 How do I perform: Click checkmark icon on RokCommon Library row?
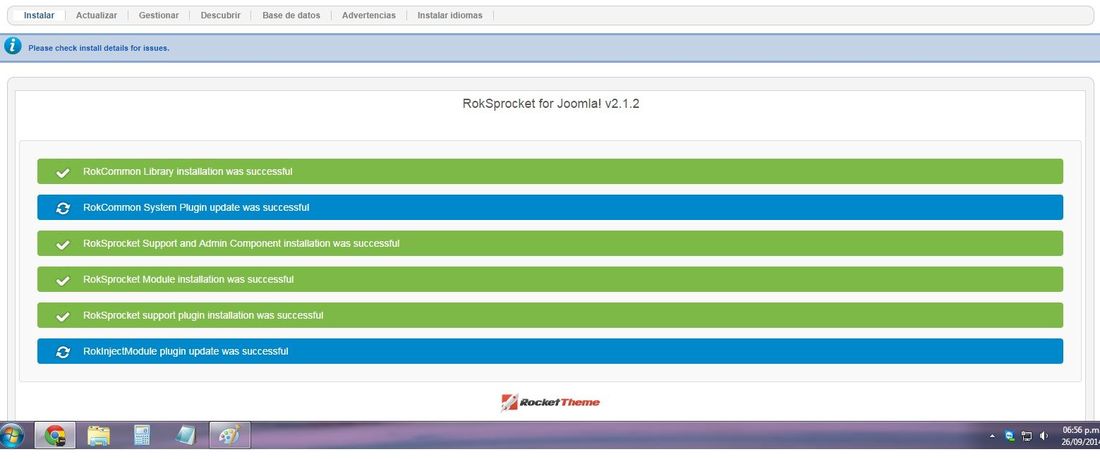[63, 172]
